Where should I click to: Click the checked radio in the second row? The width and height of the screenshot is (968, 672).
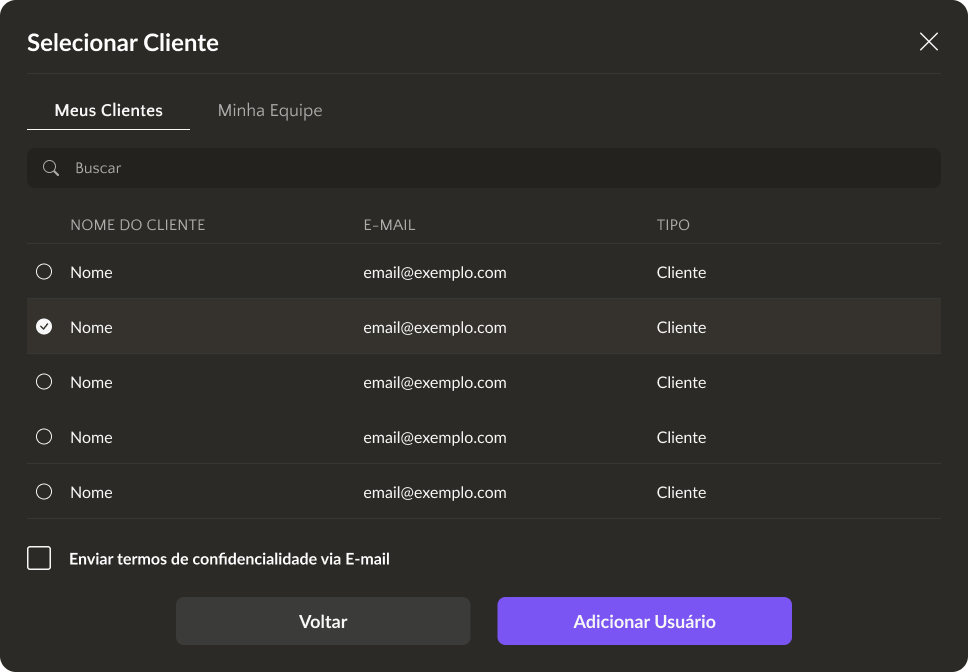pyautogui.click(x=44, y=327)
